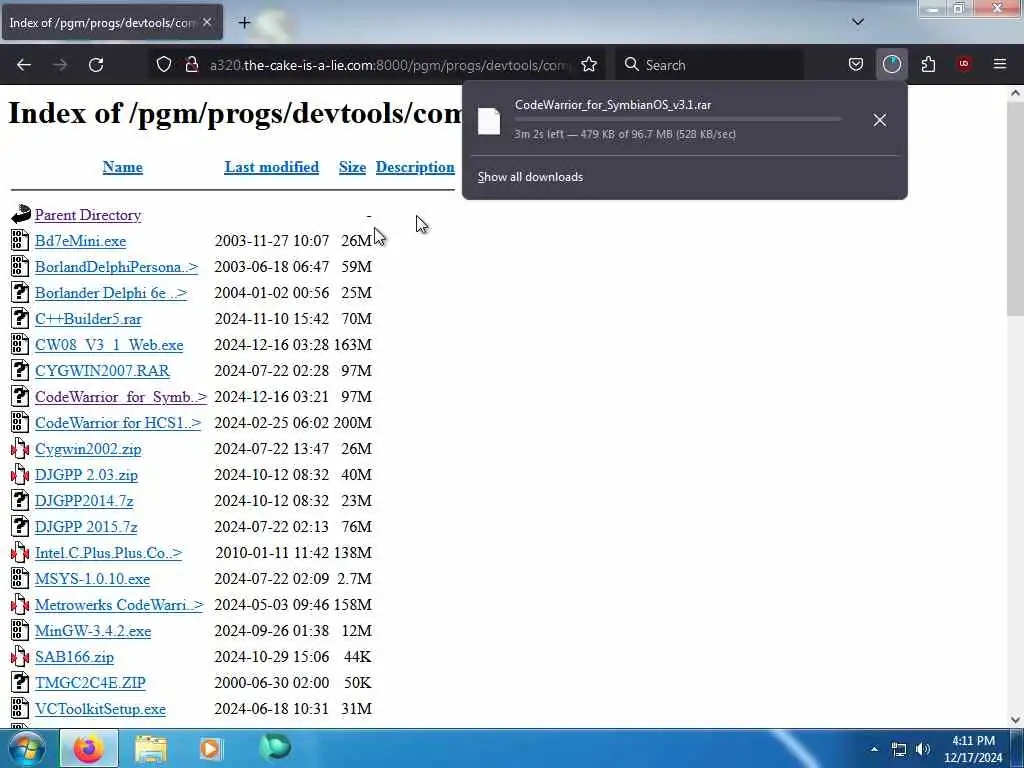
Task: Click the Firefox taskbar icon
Action: (x=89, y=748)
